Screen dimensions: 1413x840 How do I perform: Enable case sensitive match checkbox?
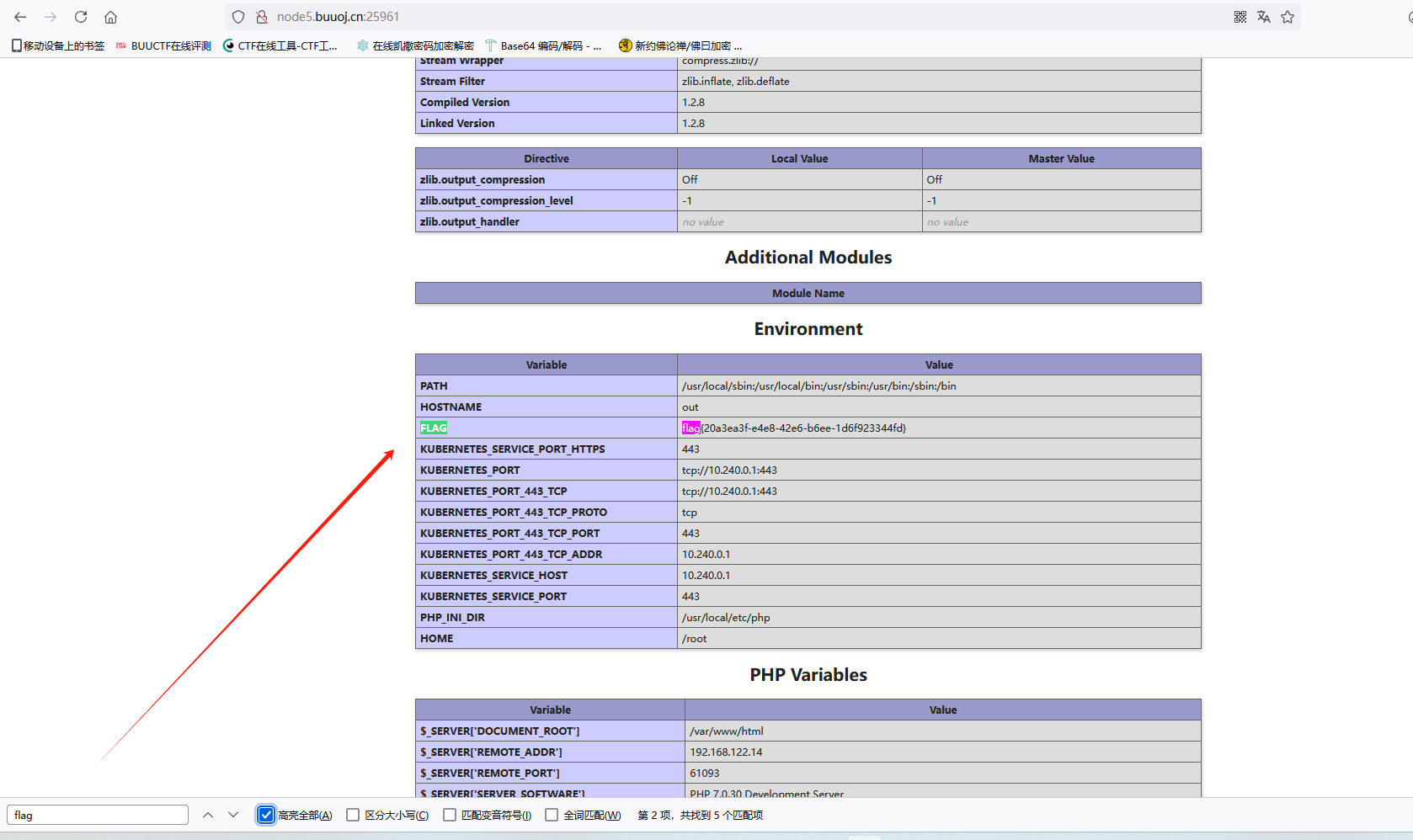(x=353, y=815)
